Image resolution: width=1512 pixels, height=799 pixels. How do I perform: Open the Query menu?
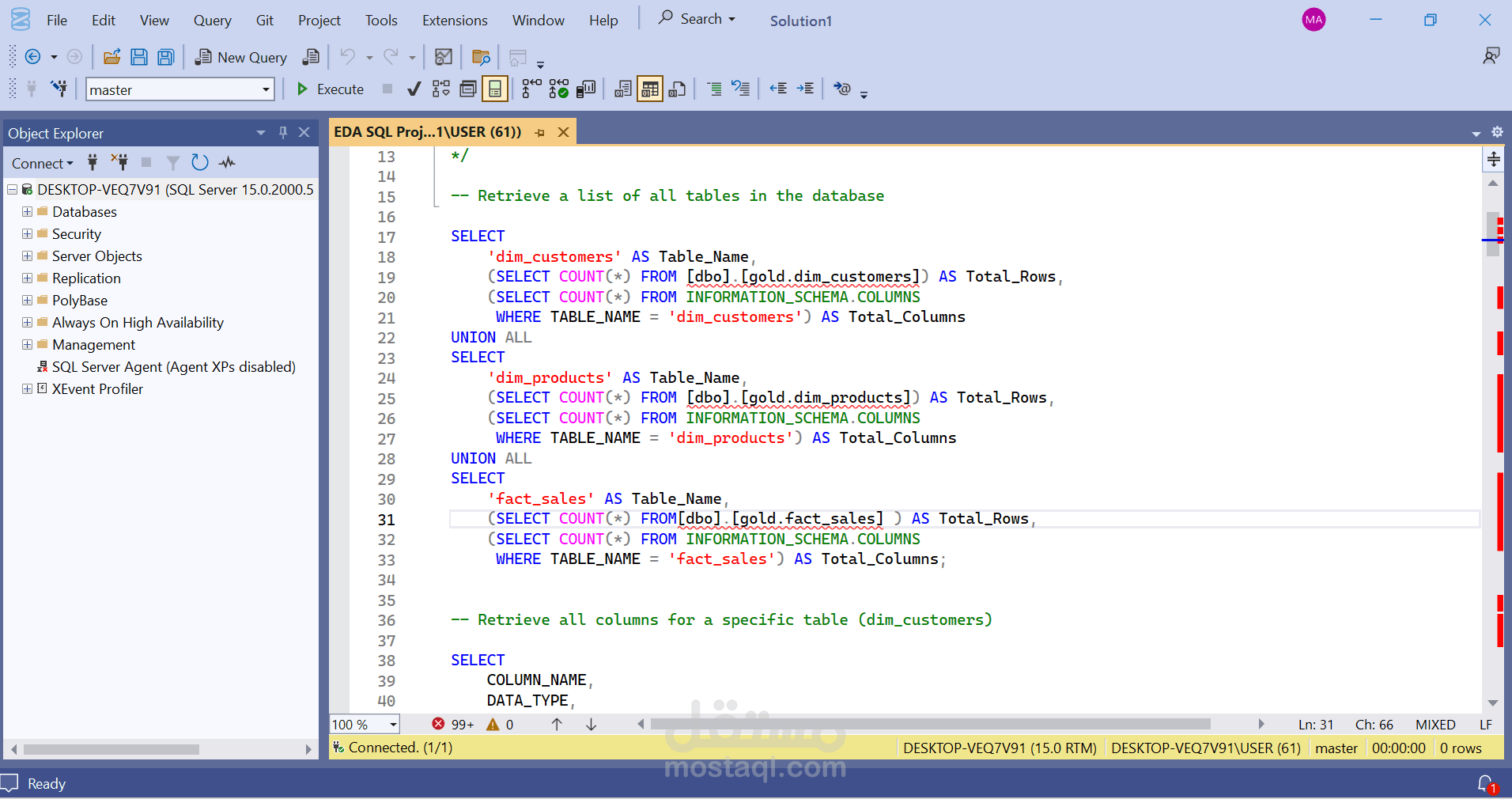[212, 21]
